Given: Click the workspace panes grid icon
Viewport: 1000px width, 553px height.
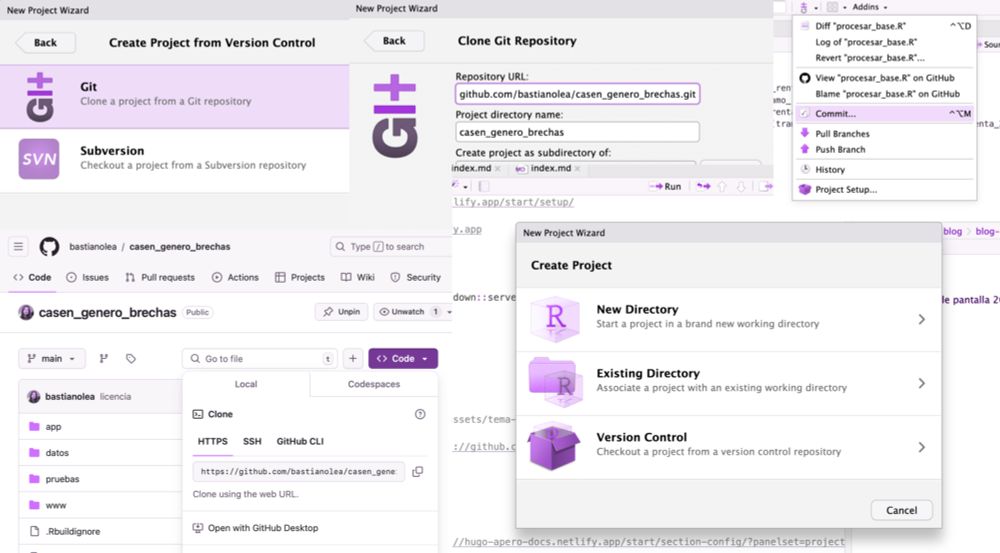Looking at the screenshot, I should (832, 7).
